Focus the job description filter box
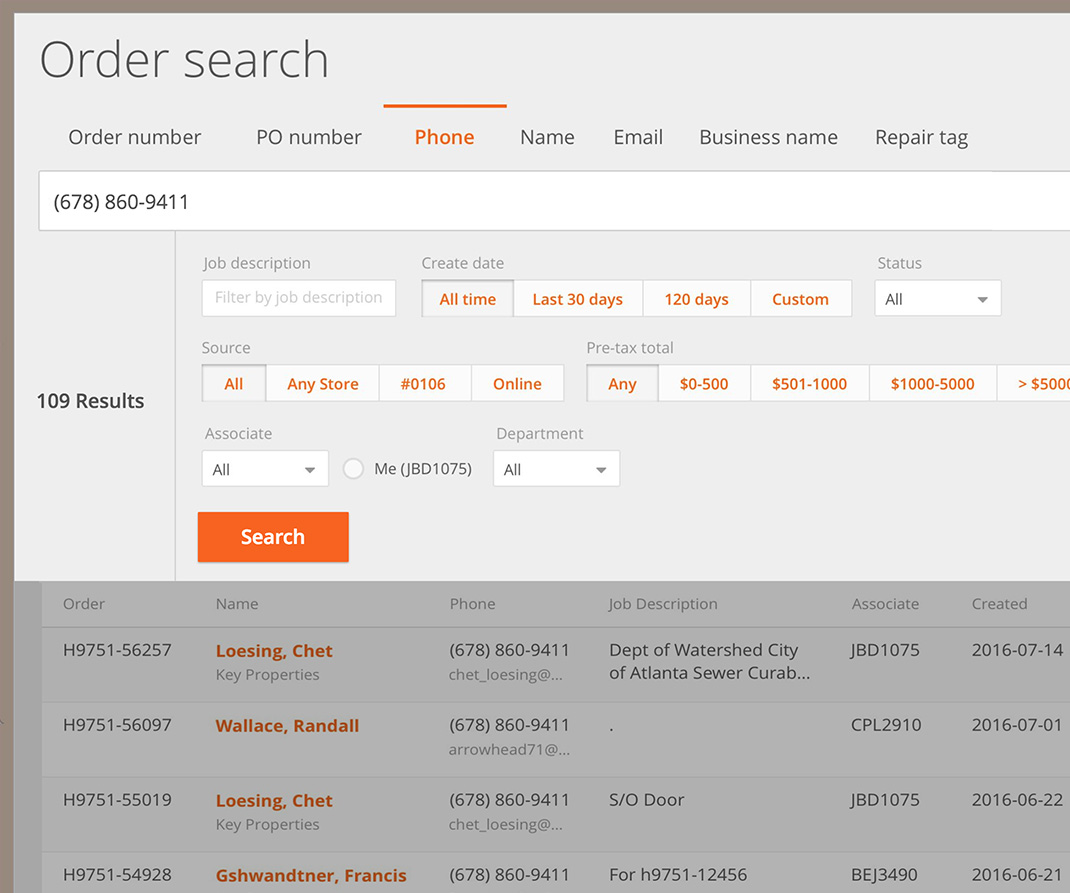The height and width of the screenshot is (893, 1070). pyautogui.click(x=298, y=298)
